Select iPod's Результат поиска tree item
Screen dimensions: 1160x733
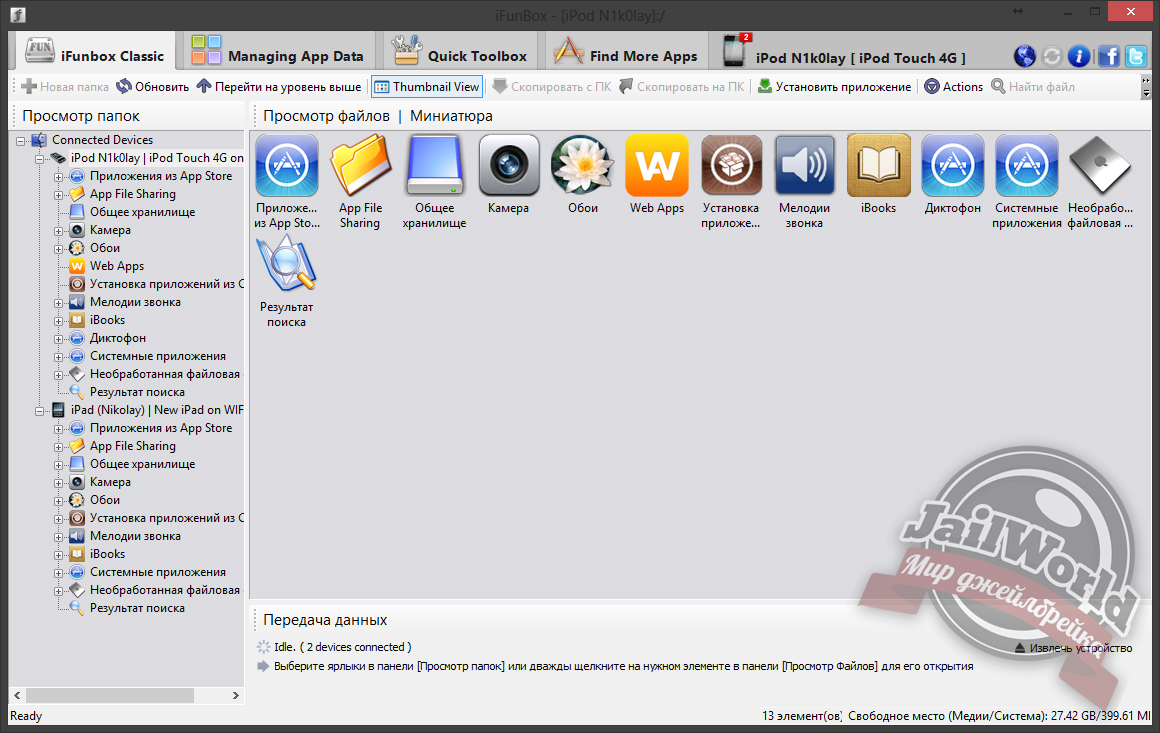tap(137, 392)
